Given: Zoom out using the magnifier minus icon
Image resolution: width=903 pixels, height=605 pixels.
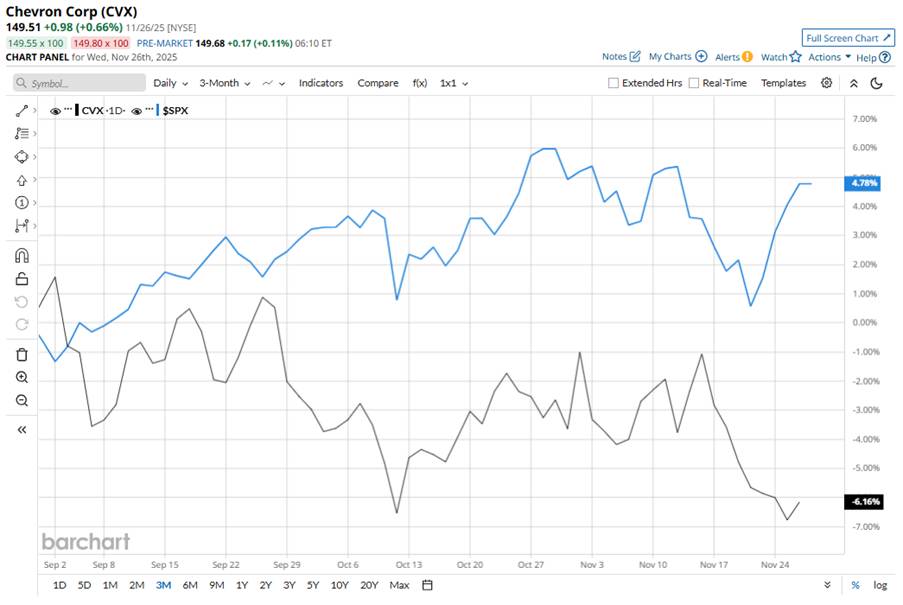Looking at the screenshot, I should click(x=22, y=400).
